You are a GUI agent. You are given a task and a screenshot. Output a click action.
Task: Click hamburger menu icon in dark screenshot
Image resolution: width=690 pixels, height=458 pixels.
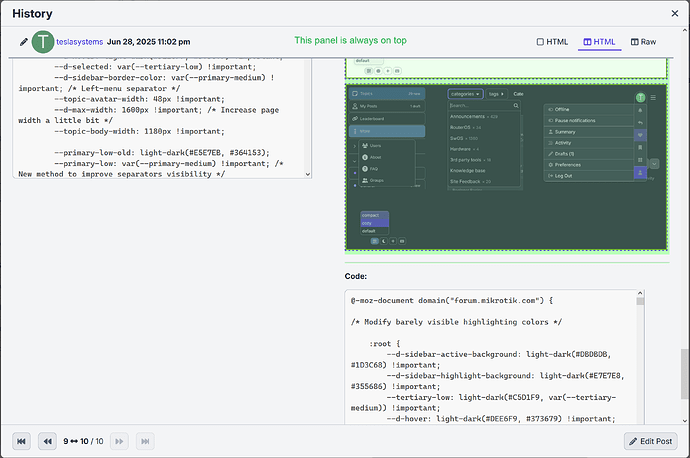(x=653, y=97)
